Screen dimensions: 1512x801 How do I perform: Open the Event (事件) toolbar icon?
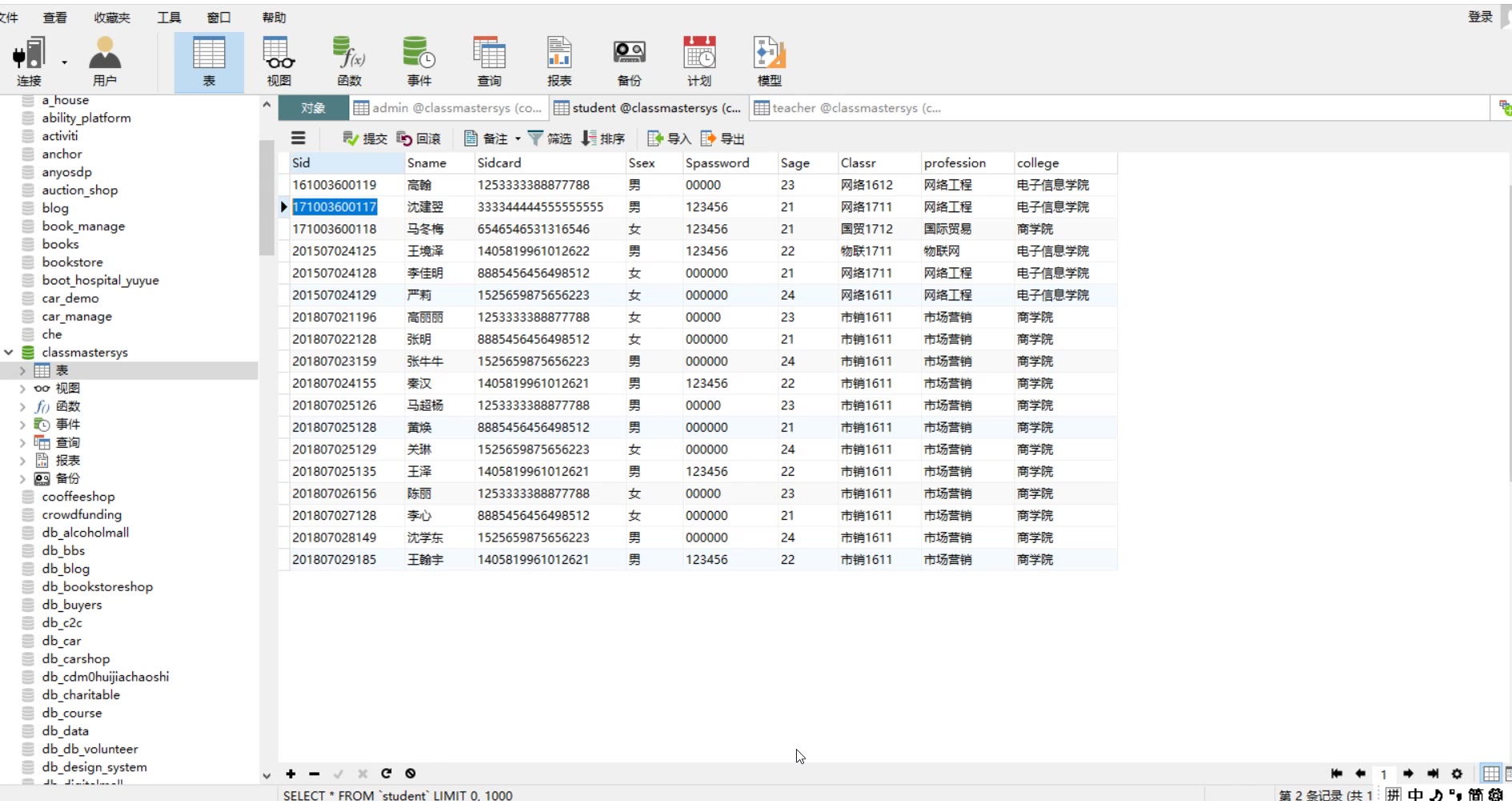tap(419, 61)
